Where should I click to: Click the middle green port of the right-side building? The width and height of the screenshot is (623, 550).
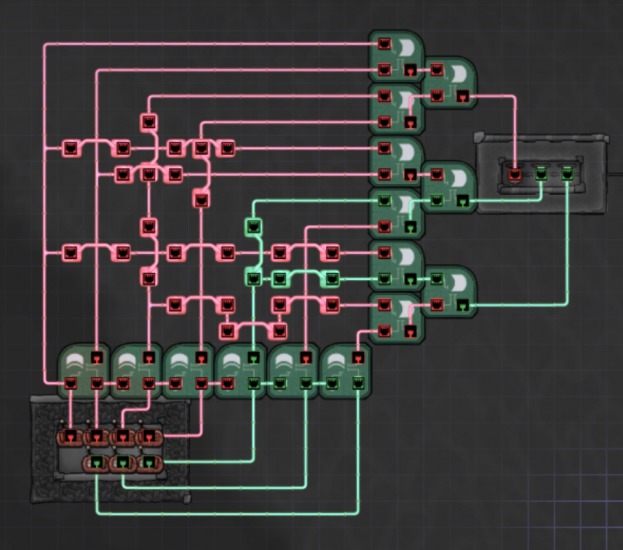[541, 174]
